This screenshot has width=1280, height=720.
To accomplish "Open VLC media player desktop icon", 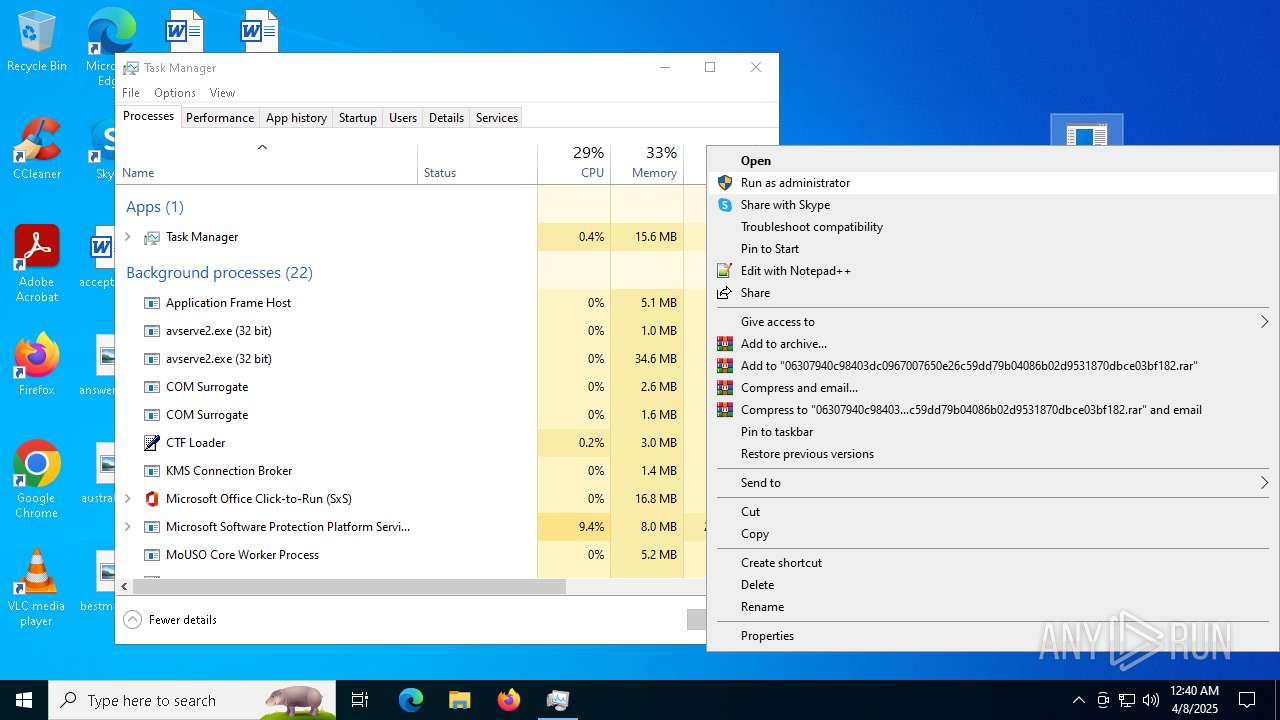I will point(36,588).
